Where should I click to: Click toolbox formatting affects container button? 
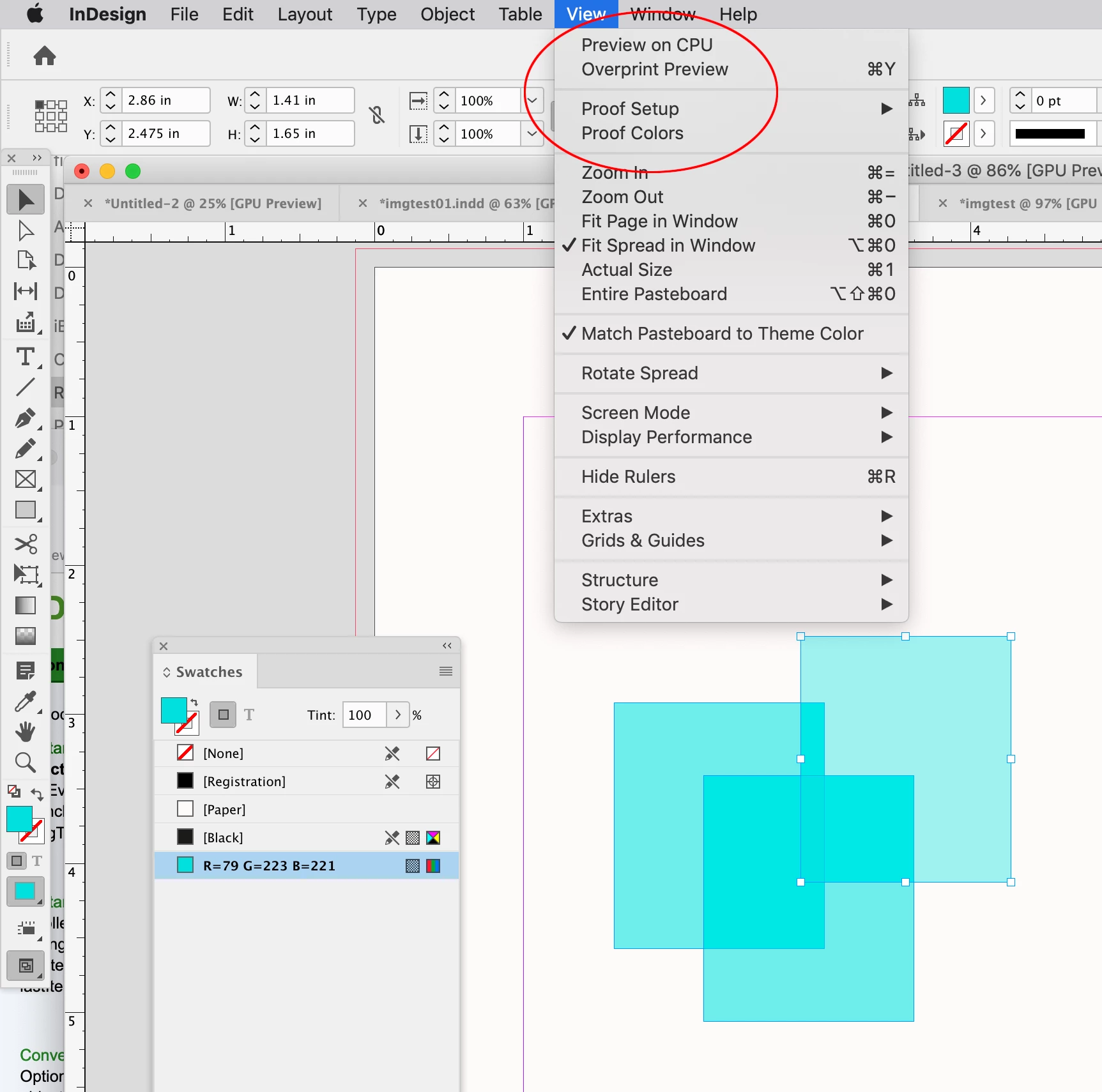point(17,861)
